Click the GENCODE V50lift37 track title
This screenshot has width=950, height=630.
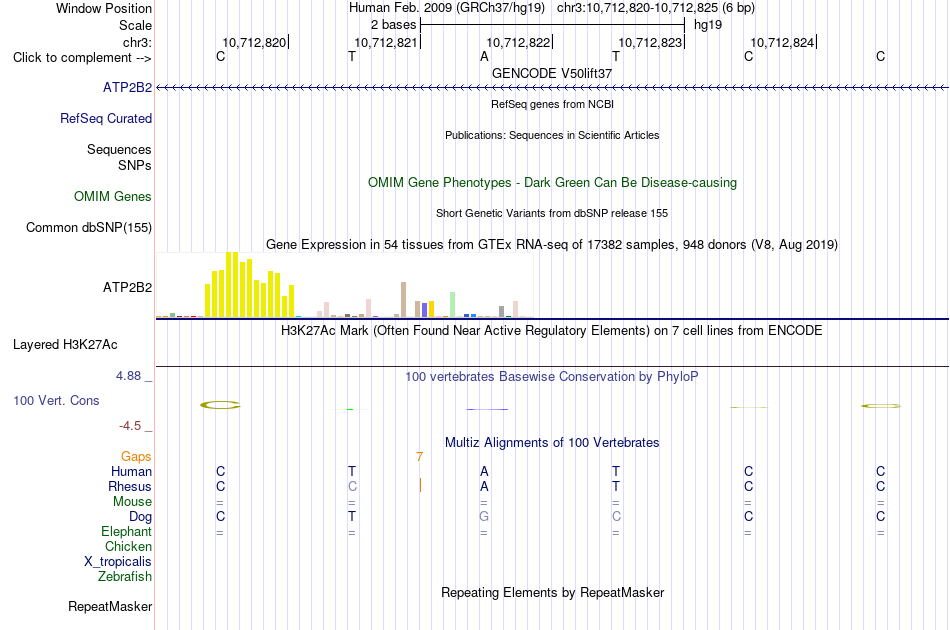(x=552, y=73)
